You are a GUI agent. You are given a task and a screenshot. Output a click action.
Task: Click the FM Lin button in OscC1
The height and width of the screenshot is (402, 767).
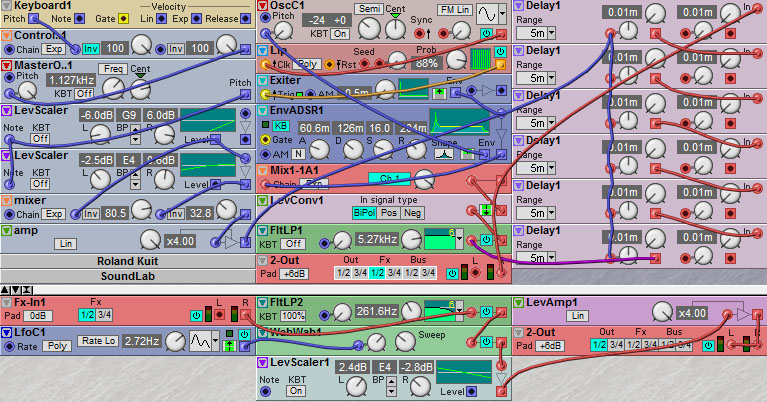coord(454,9)
